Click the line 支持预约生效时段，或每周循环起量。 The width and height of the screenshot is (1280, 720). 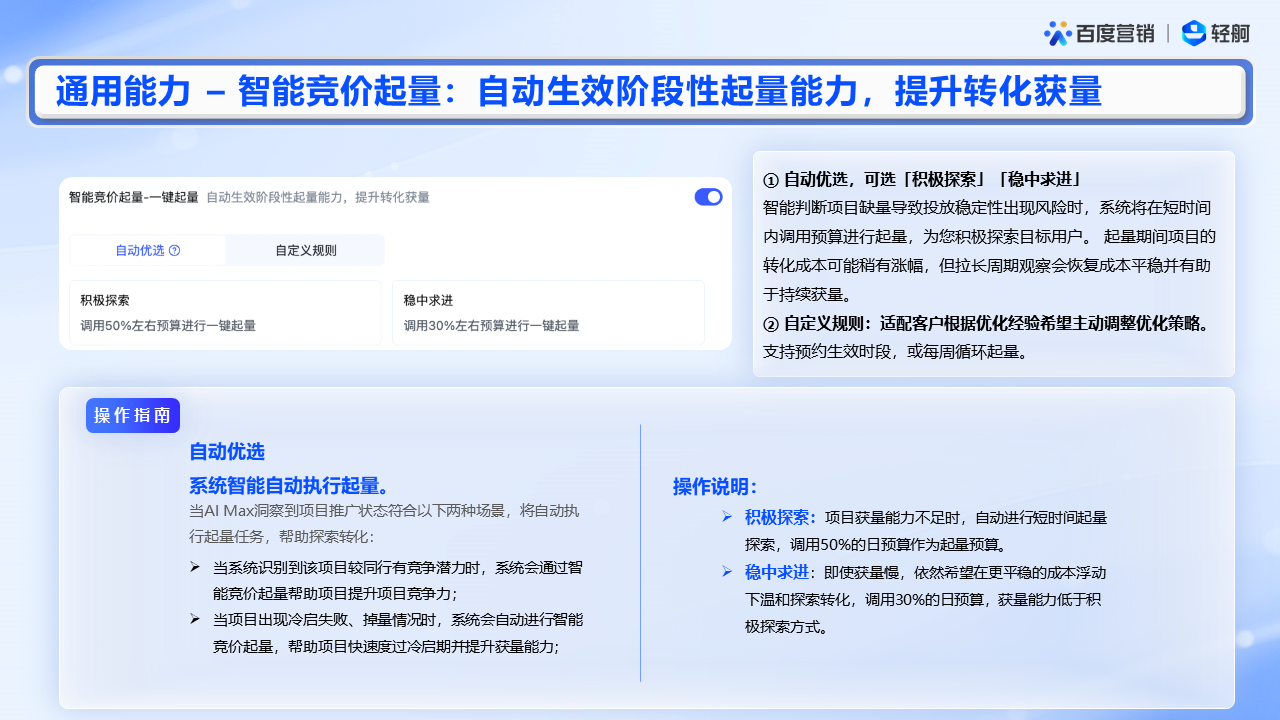point(896,352)
